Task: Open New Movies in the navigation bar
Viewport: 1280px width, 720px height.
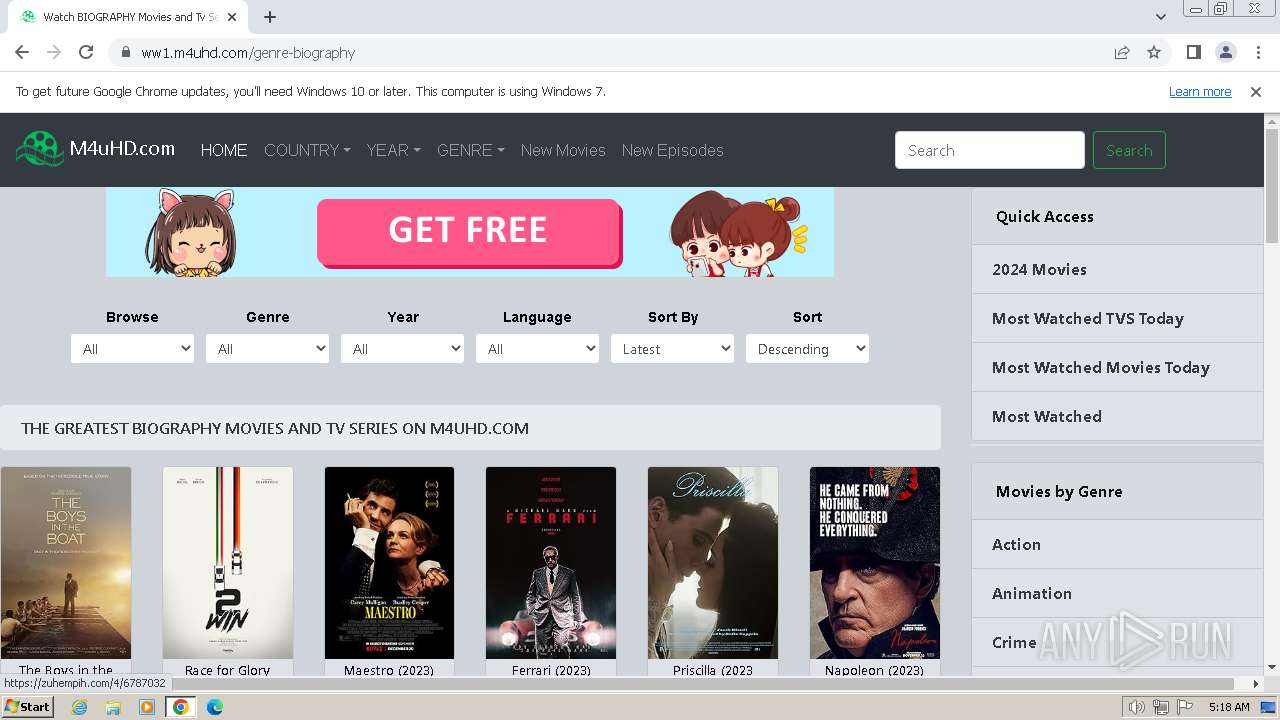Action: 563,150
